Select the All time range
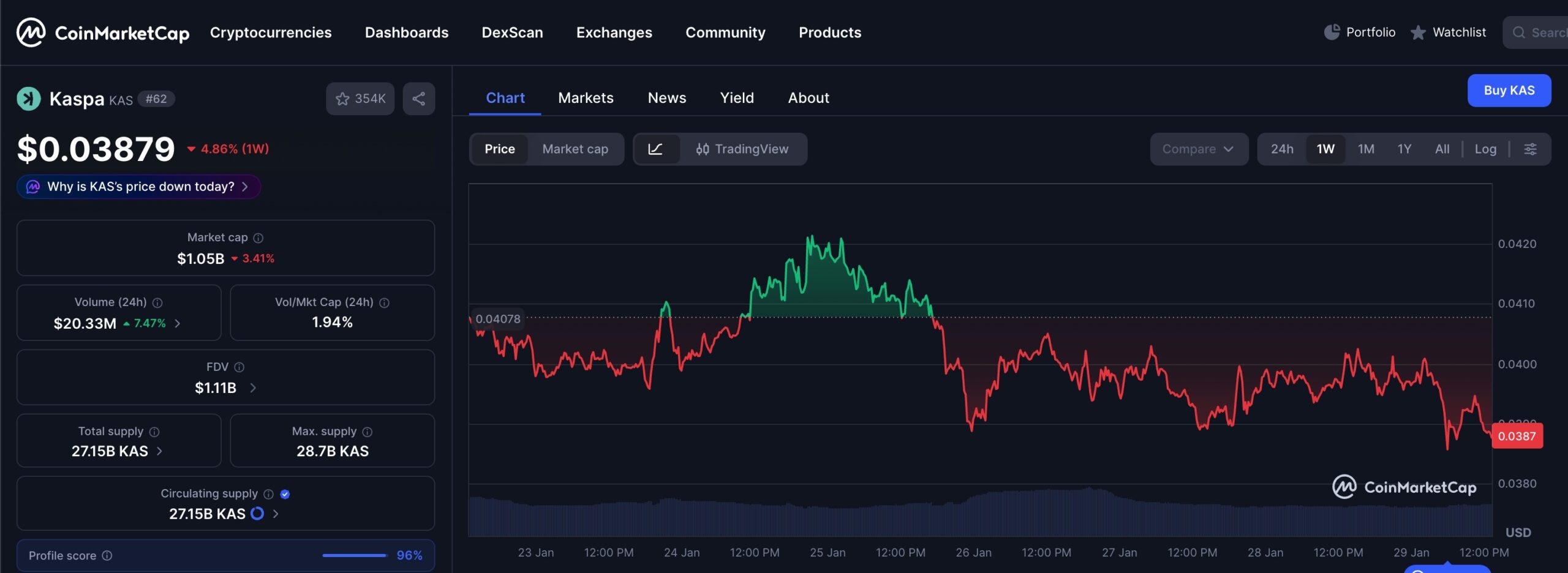The height and width of the screenshot is (573, 1568). pos(1442,149)
